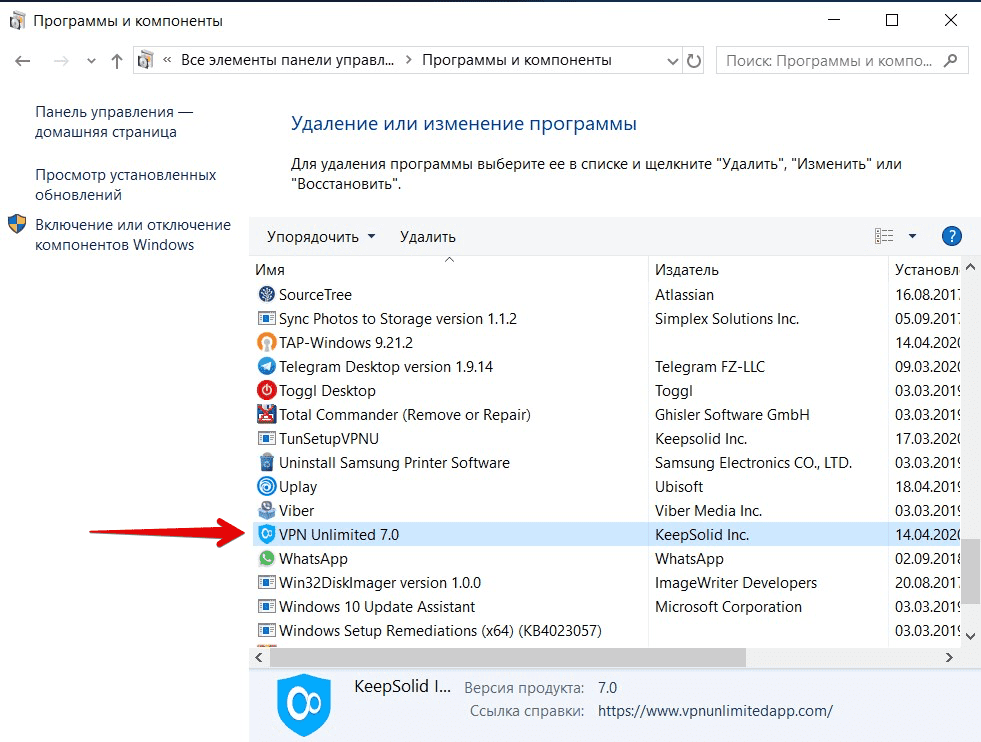Click the VPN Unlimited 7.0 icon
The width and height of the screenshot is (981, 742).
(265, 534)
